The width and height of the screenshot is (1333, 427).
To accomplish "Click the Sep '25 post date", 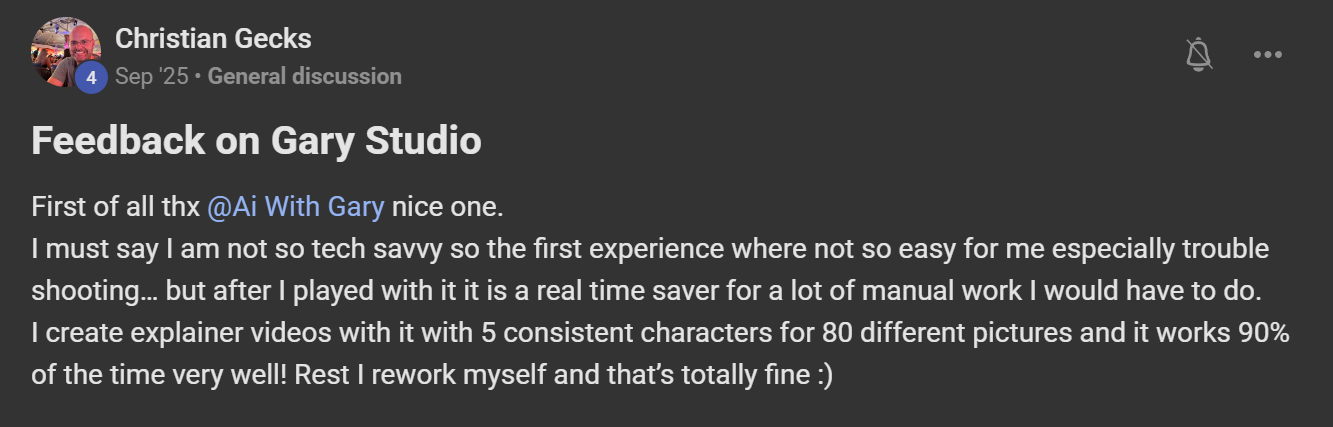I will (151, 76).
